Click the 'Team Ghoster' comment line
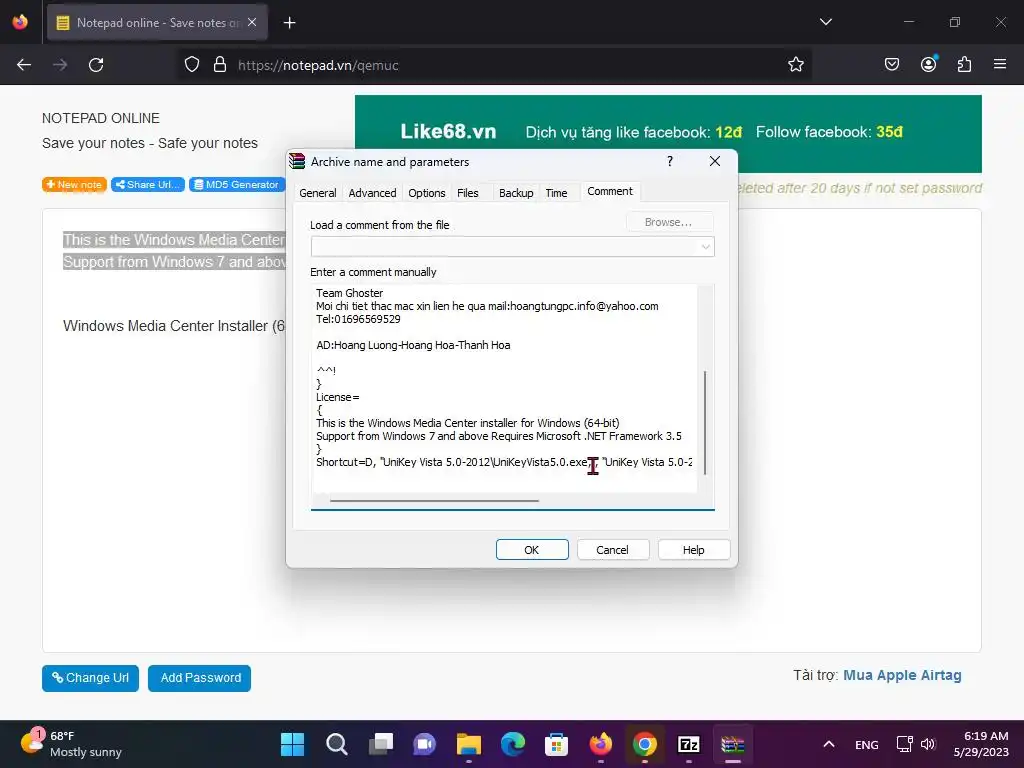The height and width of the screenshot is (768, 1024). (x=349, y=293)
